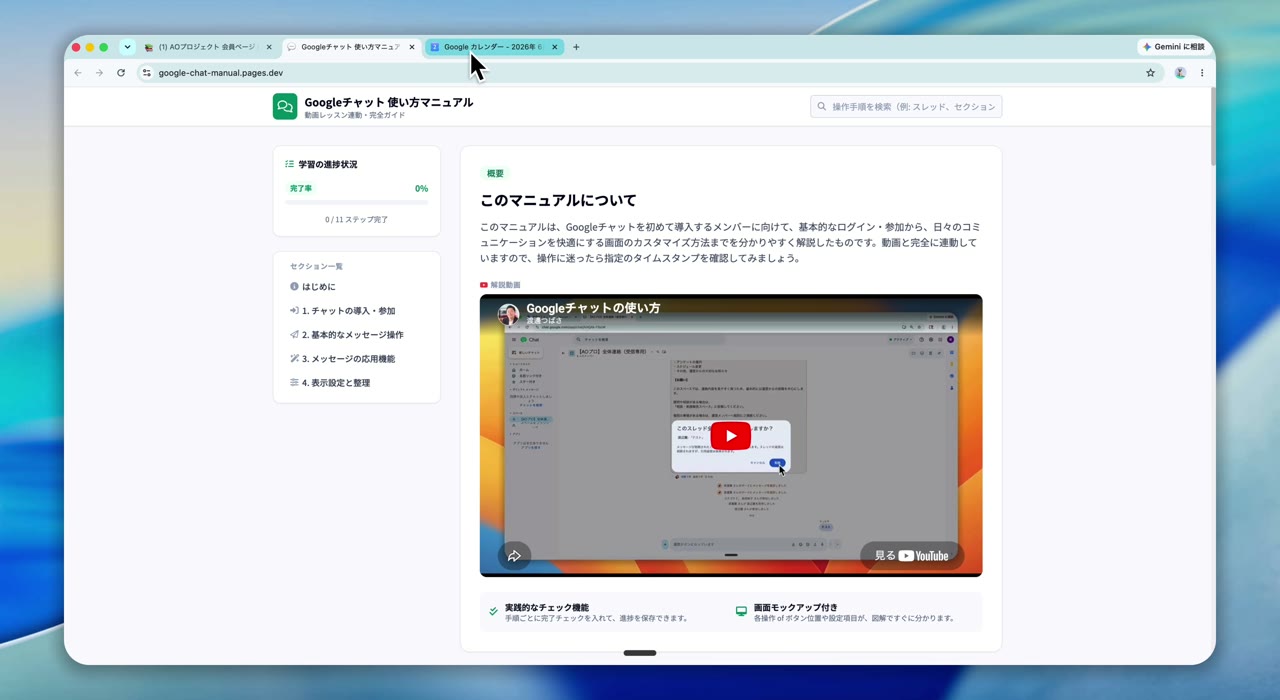Image resolution: width=1280 pixels, height=700 pixels.
Task: Click the セクション一覧 heading
Action: (316, 266)
